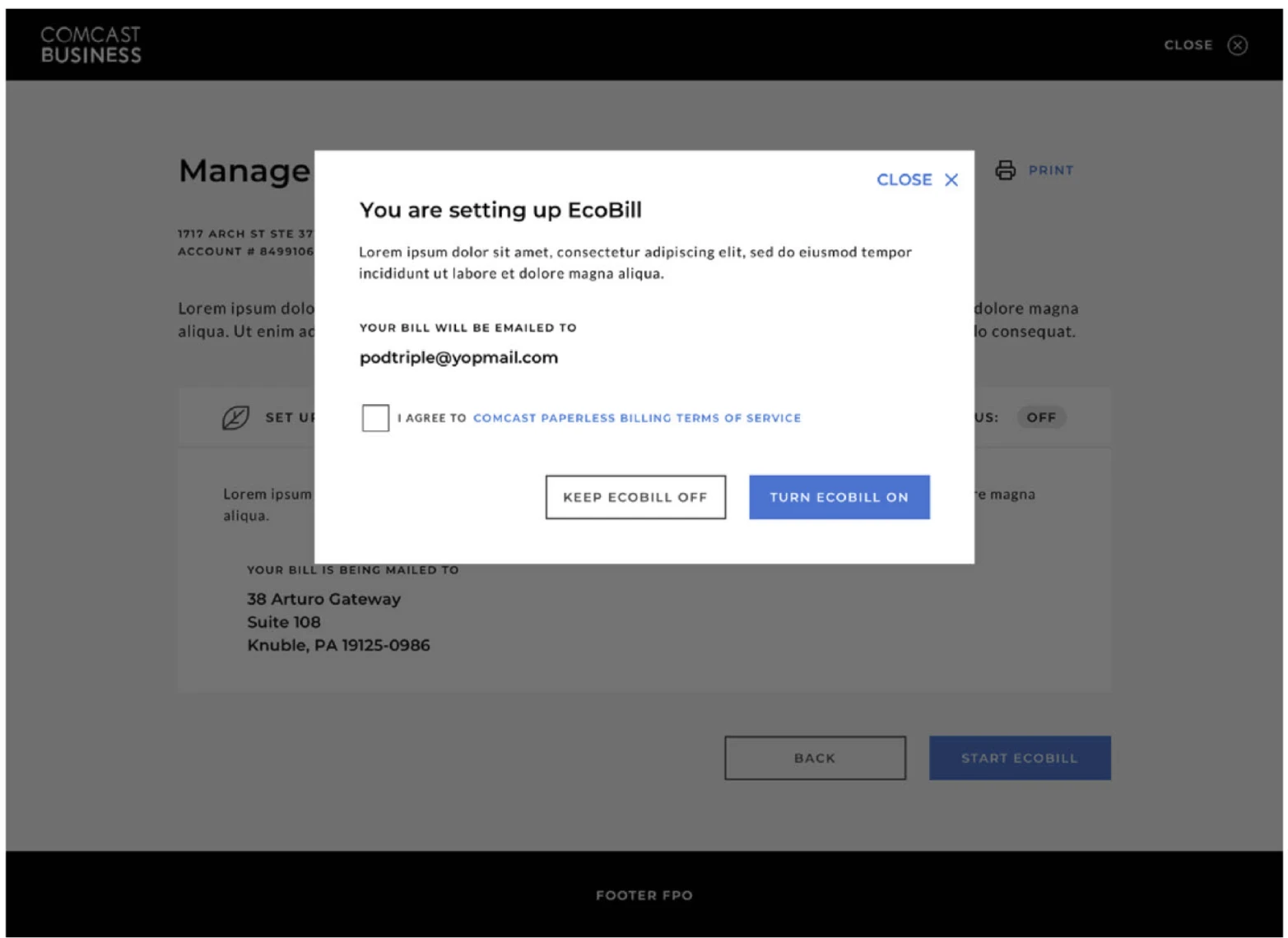The image size is (1288, 938).
Task: Select the podtriple@yopmail.com email text
Action: pos(458,357)
